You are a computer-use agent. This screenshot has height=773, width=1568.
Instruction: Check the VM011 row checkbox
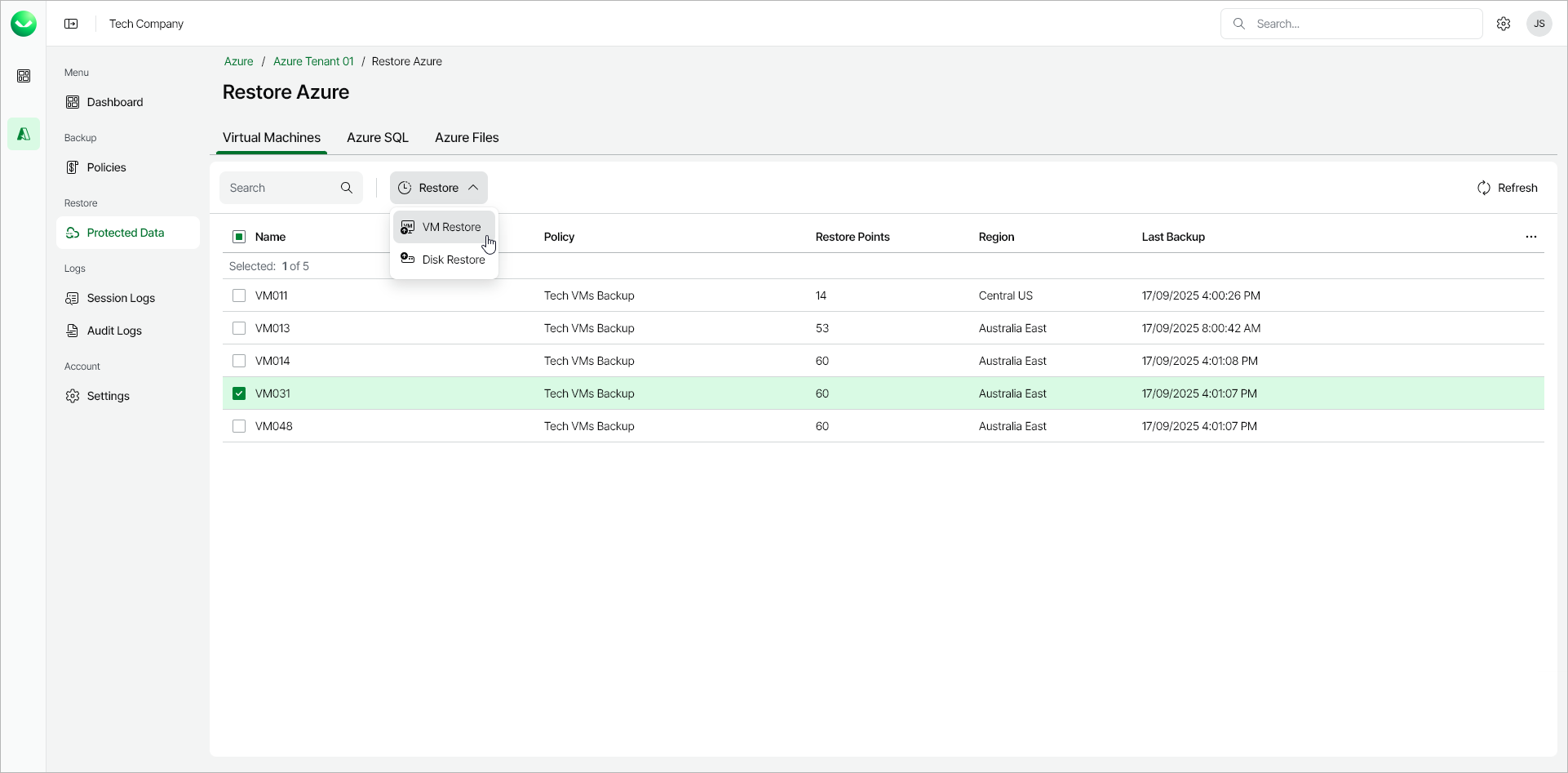[x=239, y=295]
